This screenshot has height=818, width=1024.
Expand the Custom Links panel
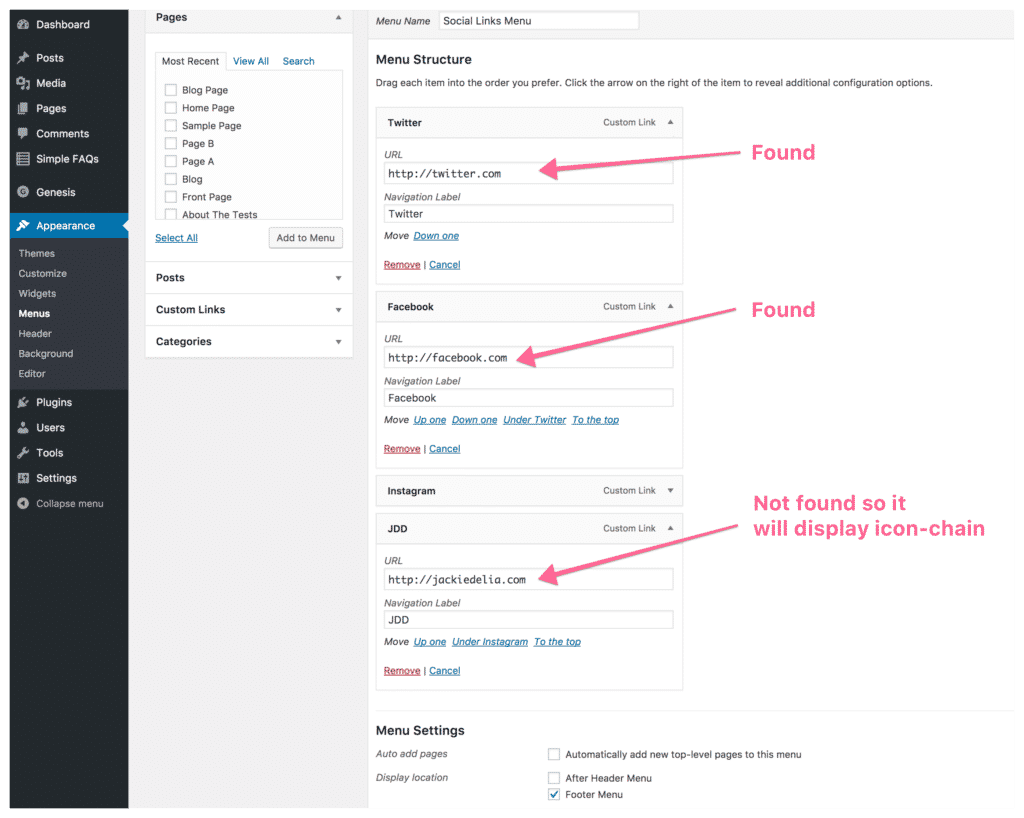[338, 310]
